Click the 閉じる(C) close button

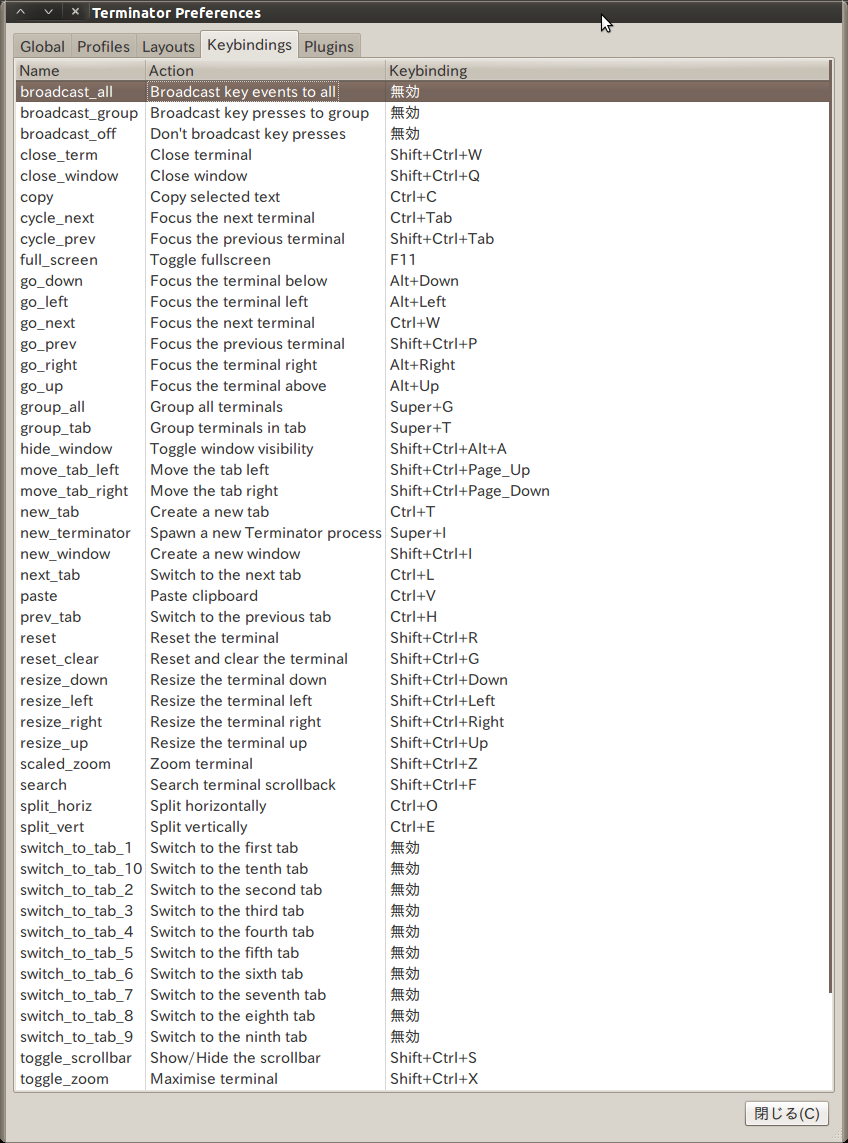[x=787, y=1113]
